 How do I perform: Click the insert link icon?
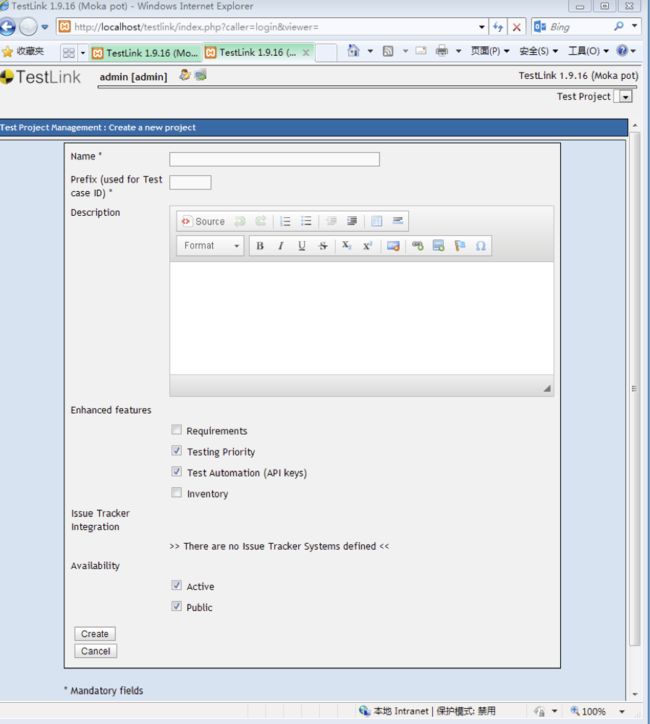pyautogui.click(x=418, y=246)
